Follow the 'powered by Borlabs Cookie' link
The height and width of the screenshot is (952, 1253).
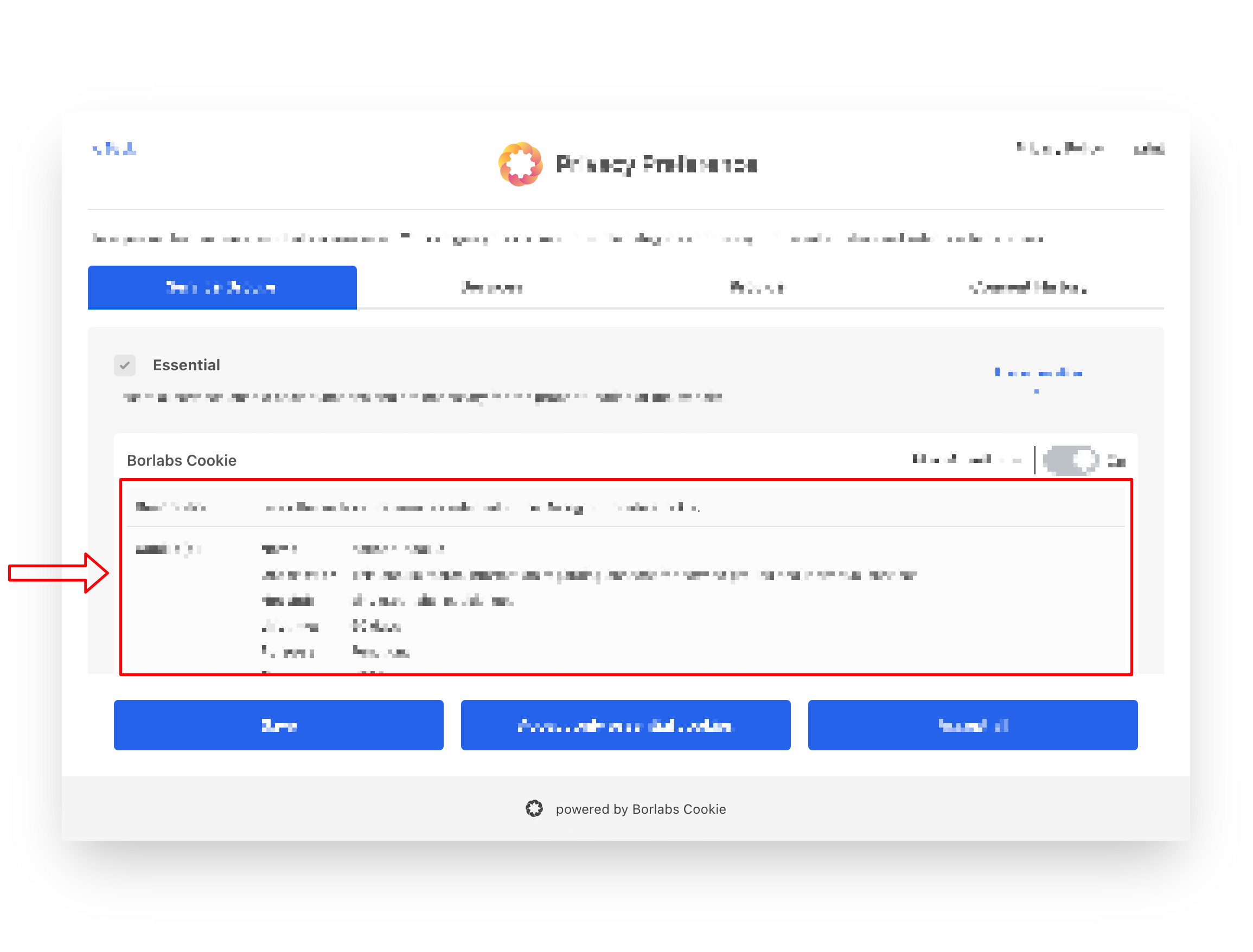pos(640,809)
